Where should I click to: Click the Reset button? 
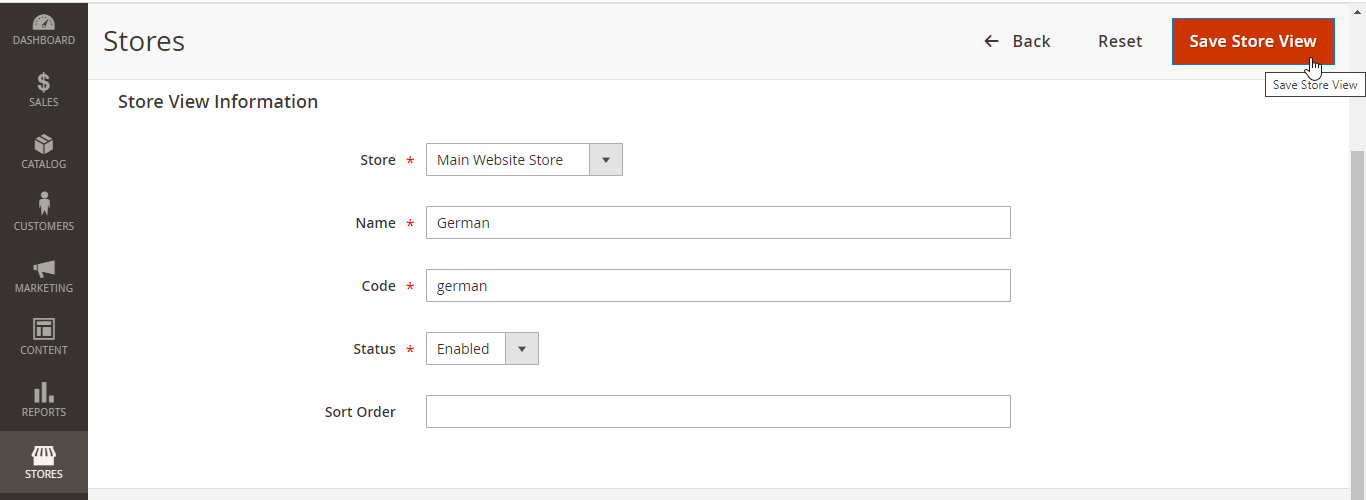pos(1120,41)
